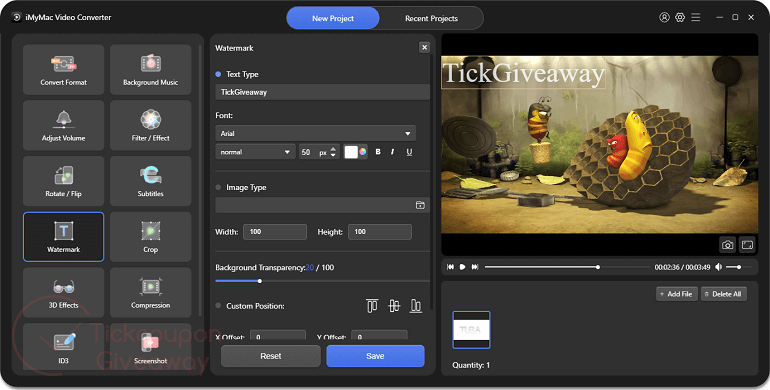Screen dimensions: 770x390
Task: Select the Compression tool
Action: point(150,292)
